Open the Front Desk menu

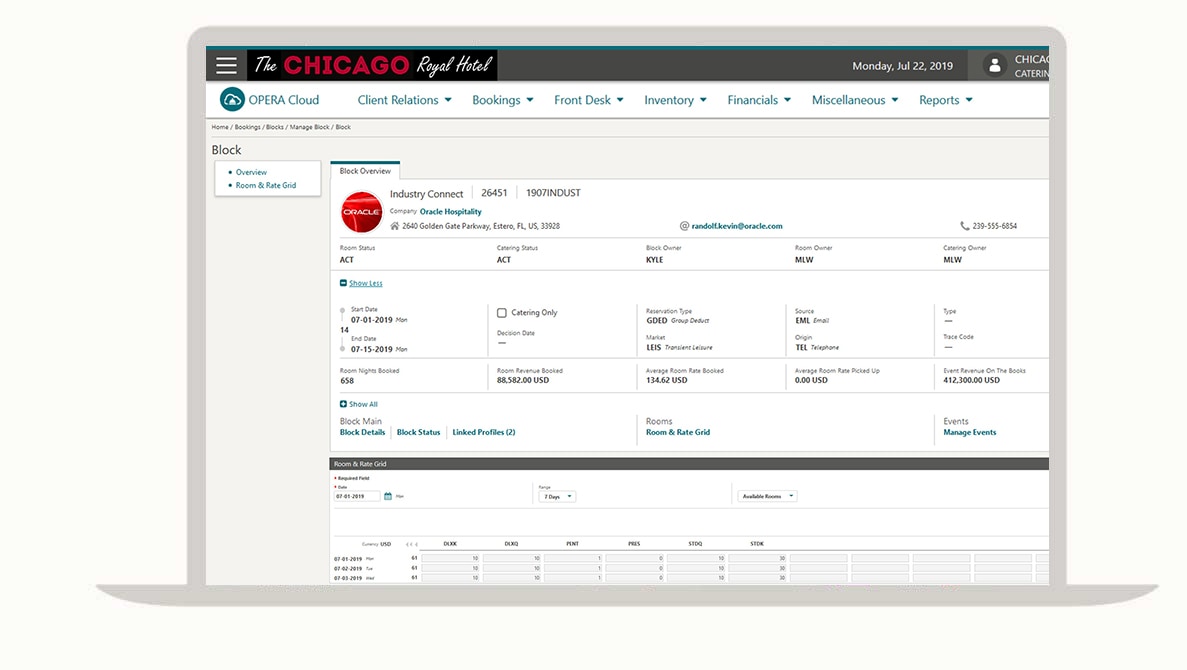click(588, 100)
